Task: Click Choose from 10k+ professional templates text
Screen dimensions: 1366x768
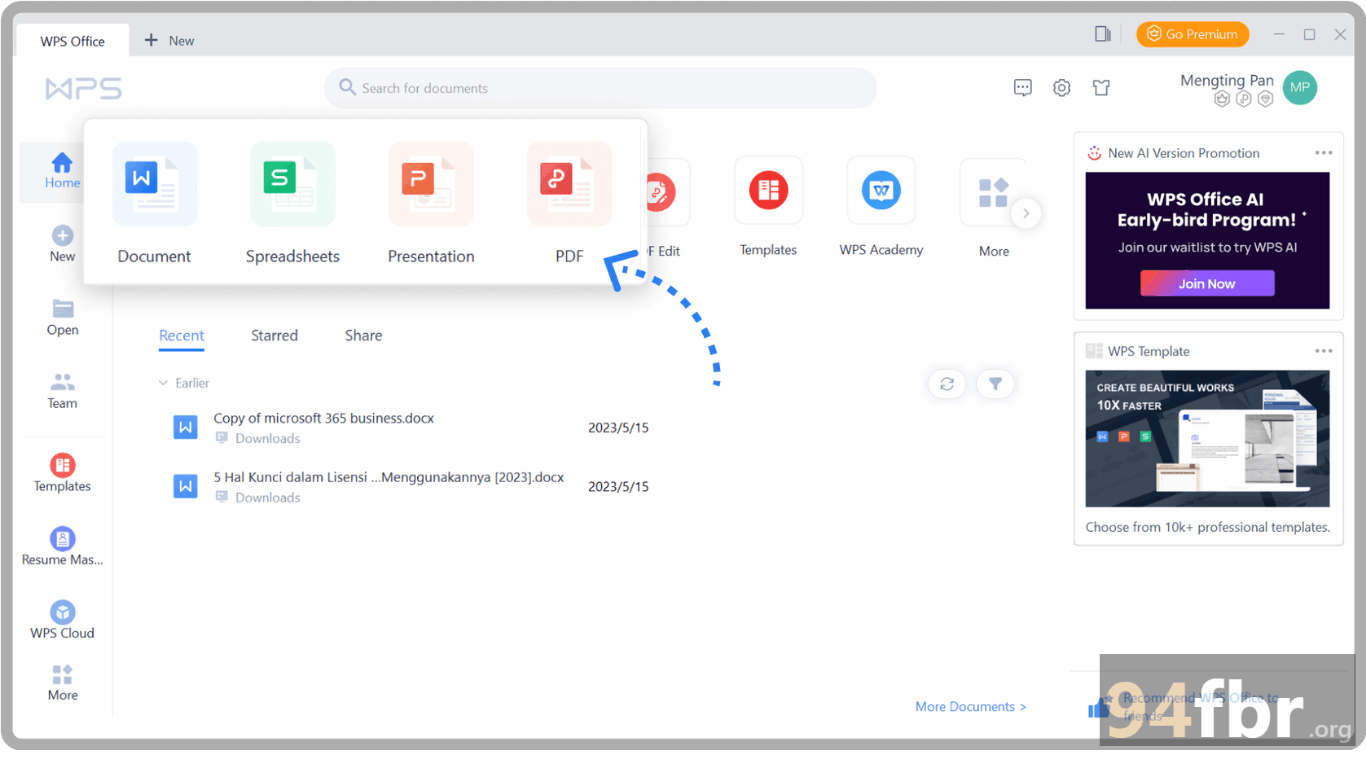Action: [1207, 527]
